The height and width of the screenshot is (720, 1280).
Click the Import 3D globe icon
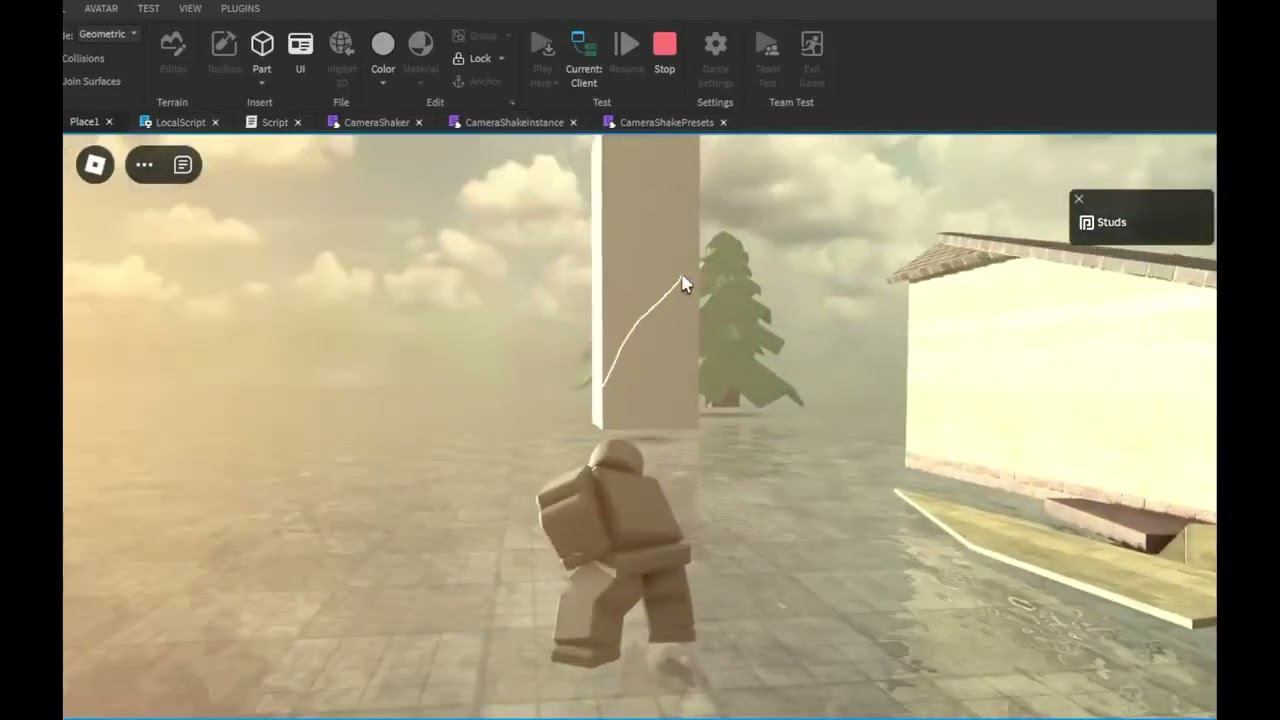point(341,44)
